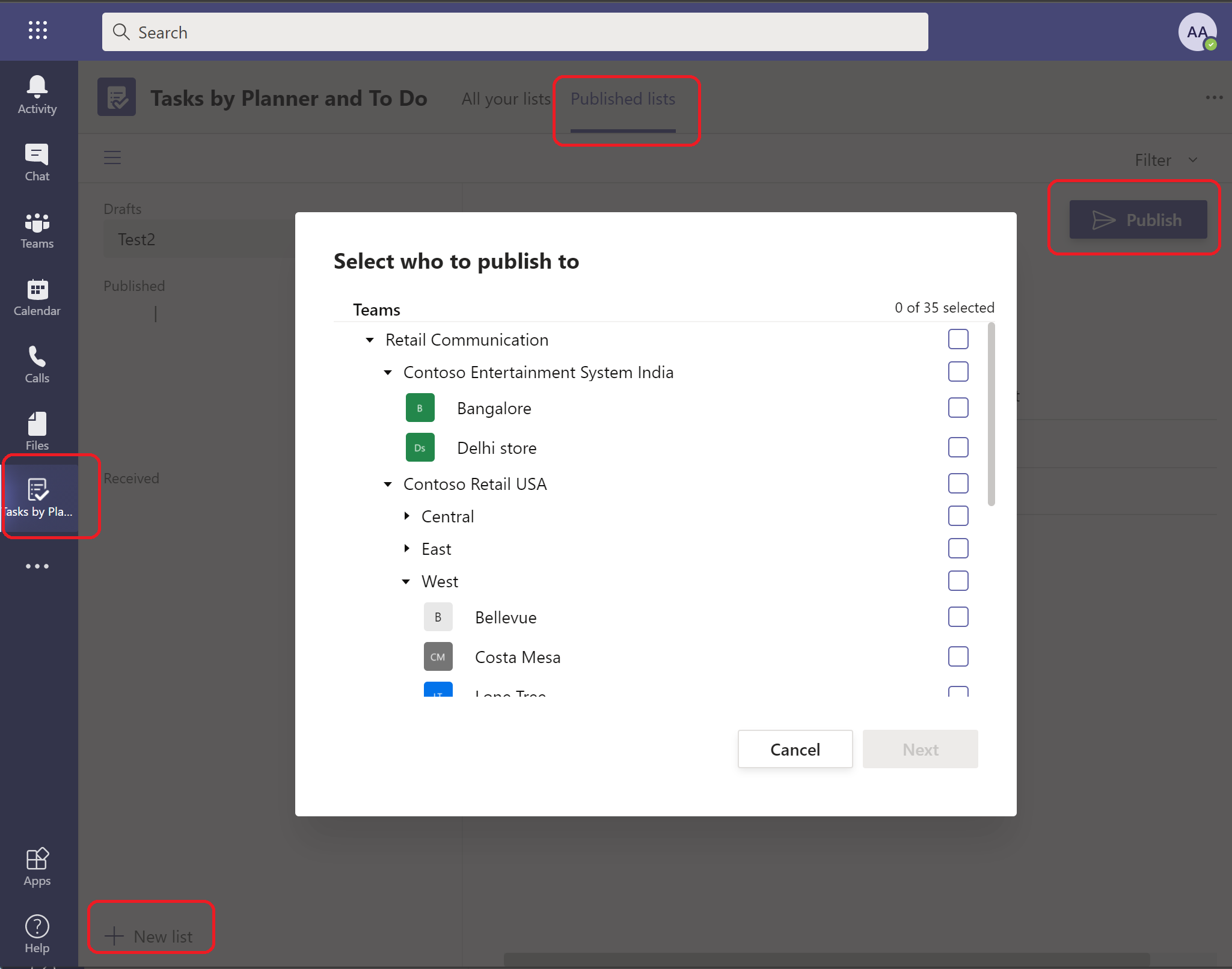Select the Bellevue team checkbox

tap(958, 616)
